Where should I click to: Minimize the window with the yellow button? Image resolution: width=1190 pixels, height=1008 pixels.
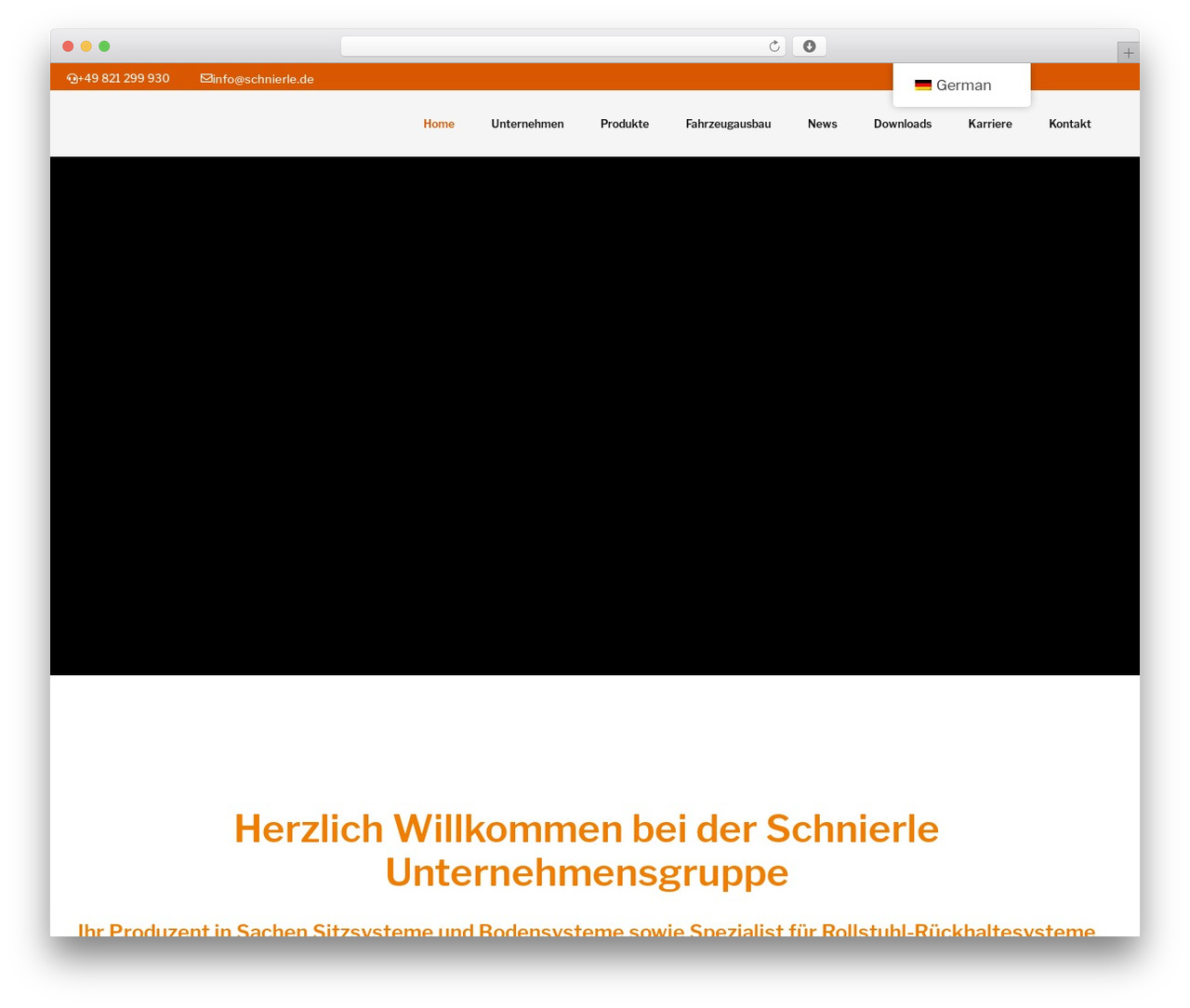(86, 46)
